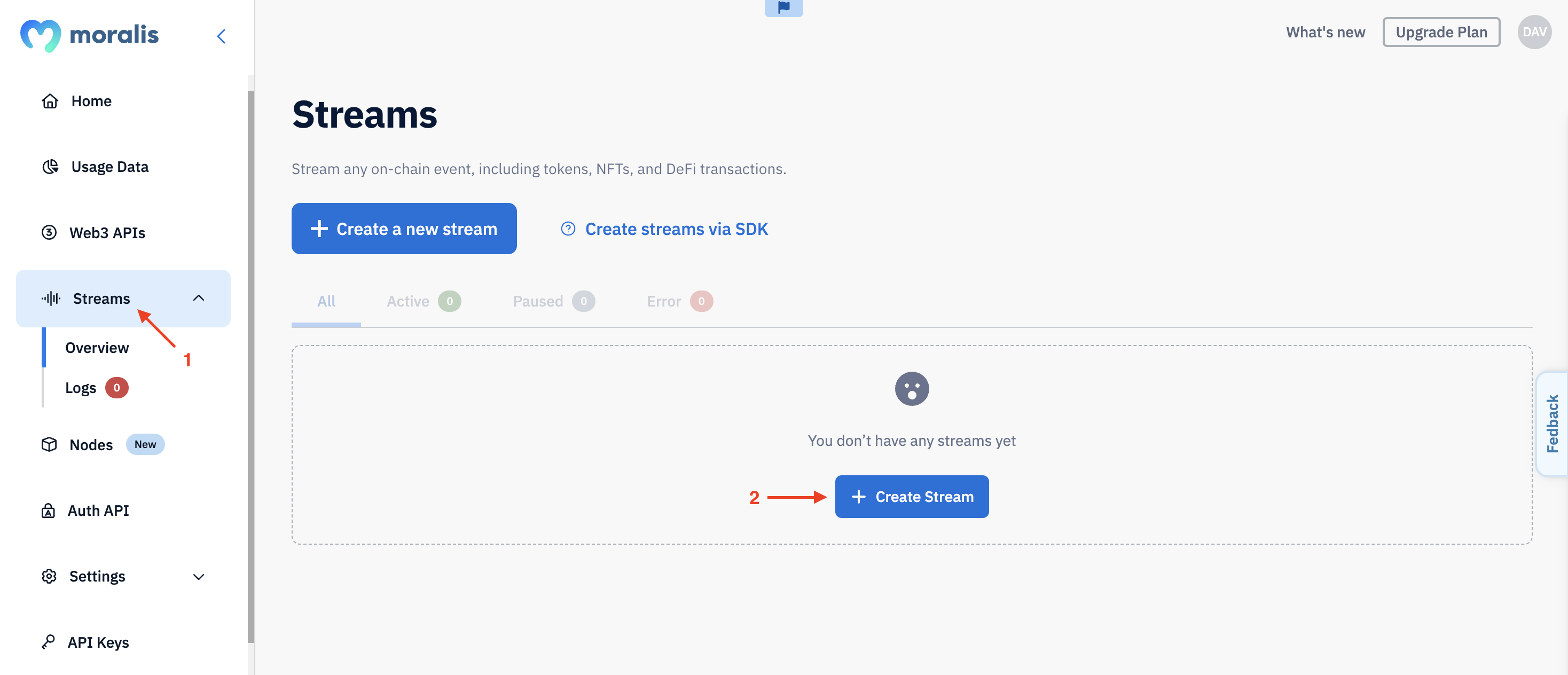Switch to the All streams tab
Screen dimensions: 1568x675
click(326, 301)
